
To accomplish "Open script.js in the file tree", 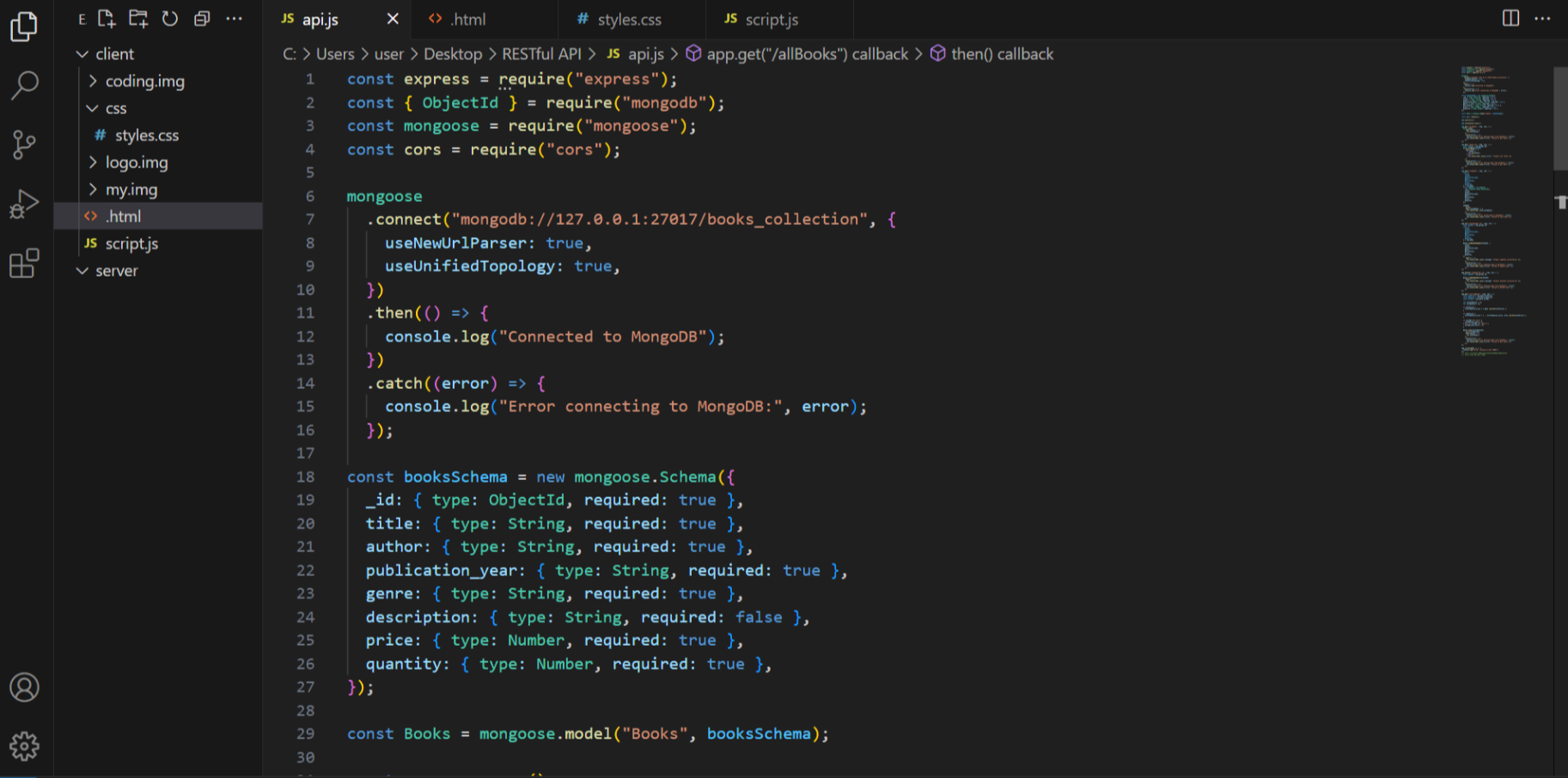I will point(158,243).
